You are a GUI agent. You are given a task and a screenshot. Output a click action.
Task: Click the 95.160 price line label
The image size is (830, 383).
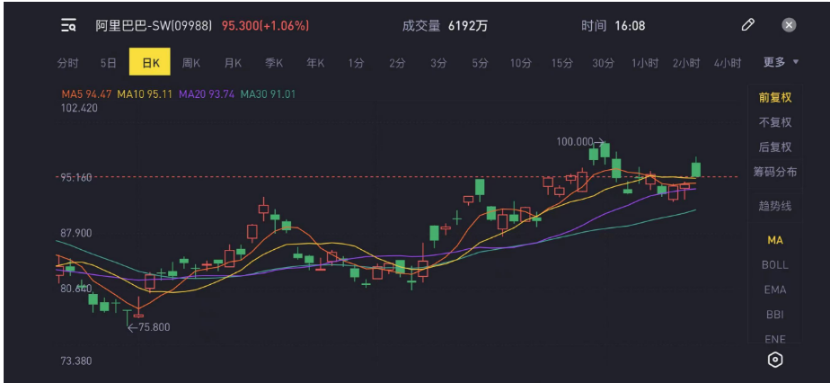[x=76, y=177]
